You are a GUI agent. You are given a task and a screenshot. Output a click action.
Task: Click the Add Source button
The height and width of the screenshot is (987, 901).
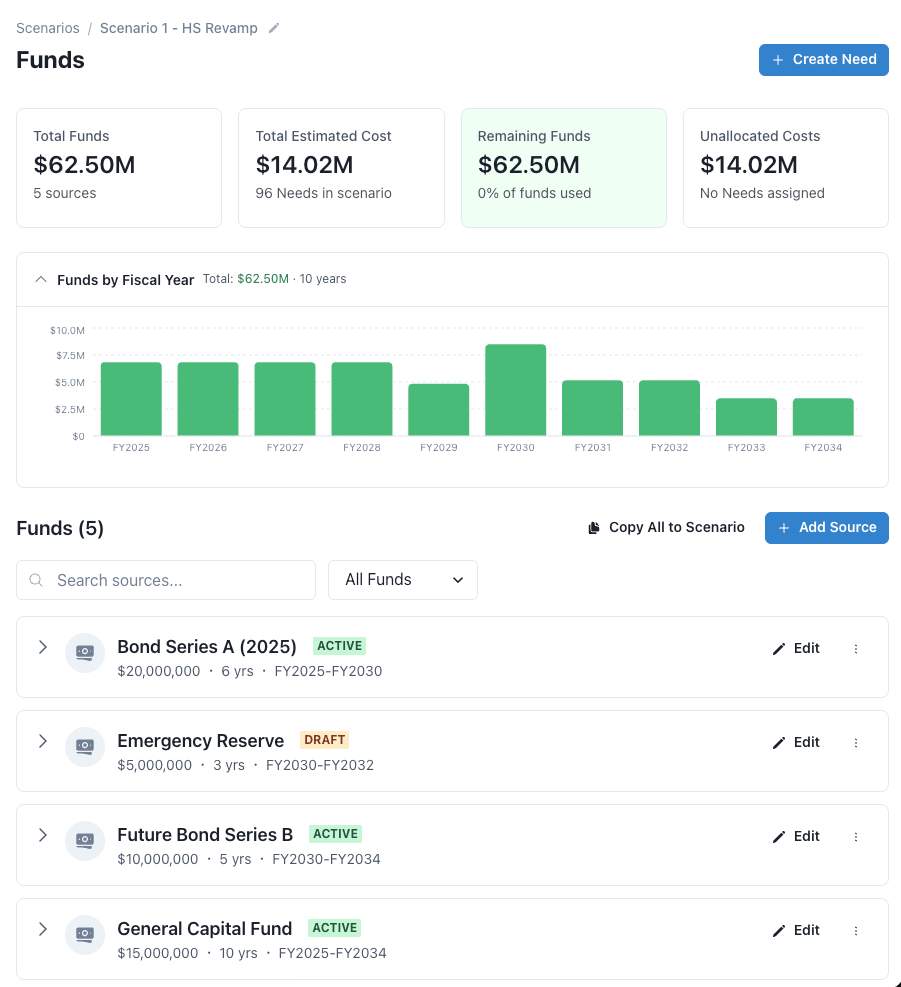(827, 527)
